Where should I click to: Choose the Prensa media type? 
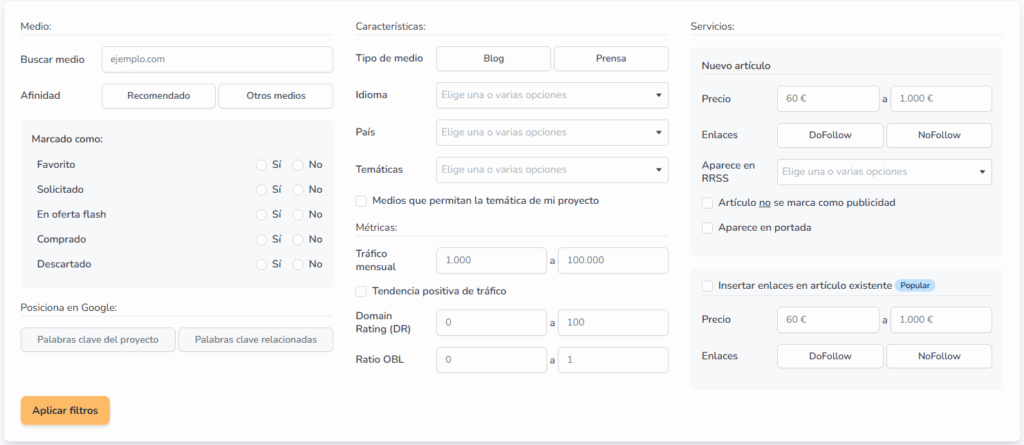tap(611, 58)
